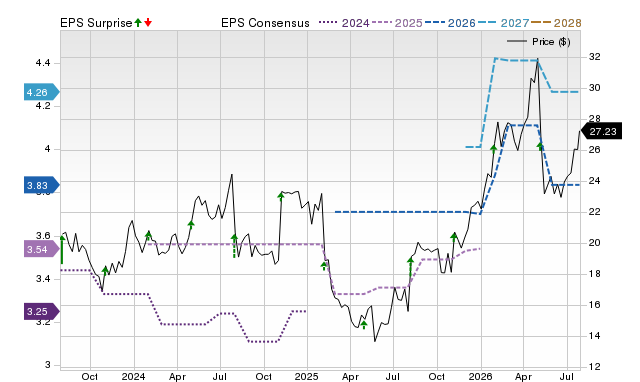Click the 3.25 dark purple value tag

click(x=41, y=312)
